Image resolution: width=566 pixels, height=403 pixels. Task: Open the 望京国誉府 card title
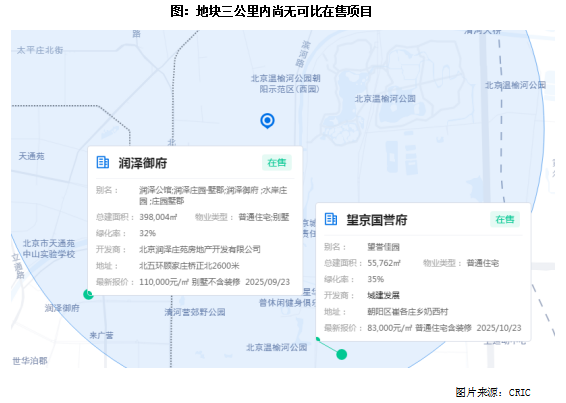pos(377,220)
